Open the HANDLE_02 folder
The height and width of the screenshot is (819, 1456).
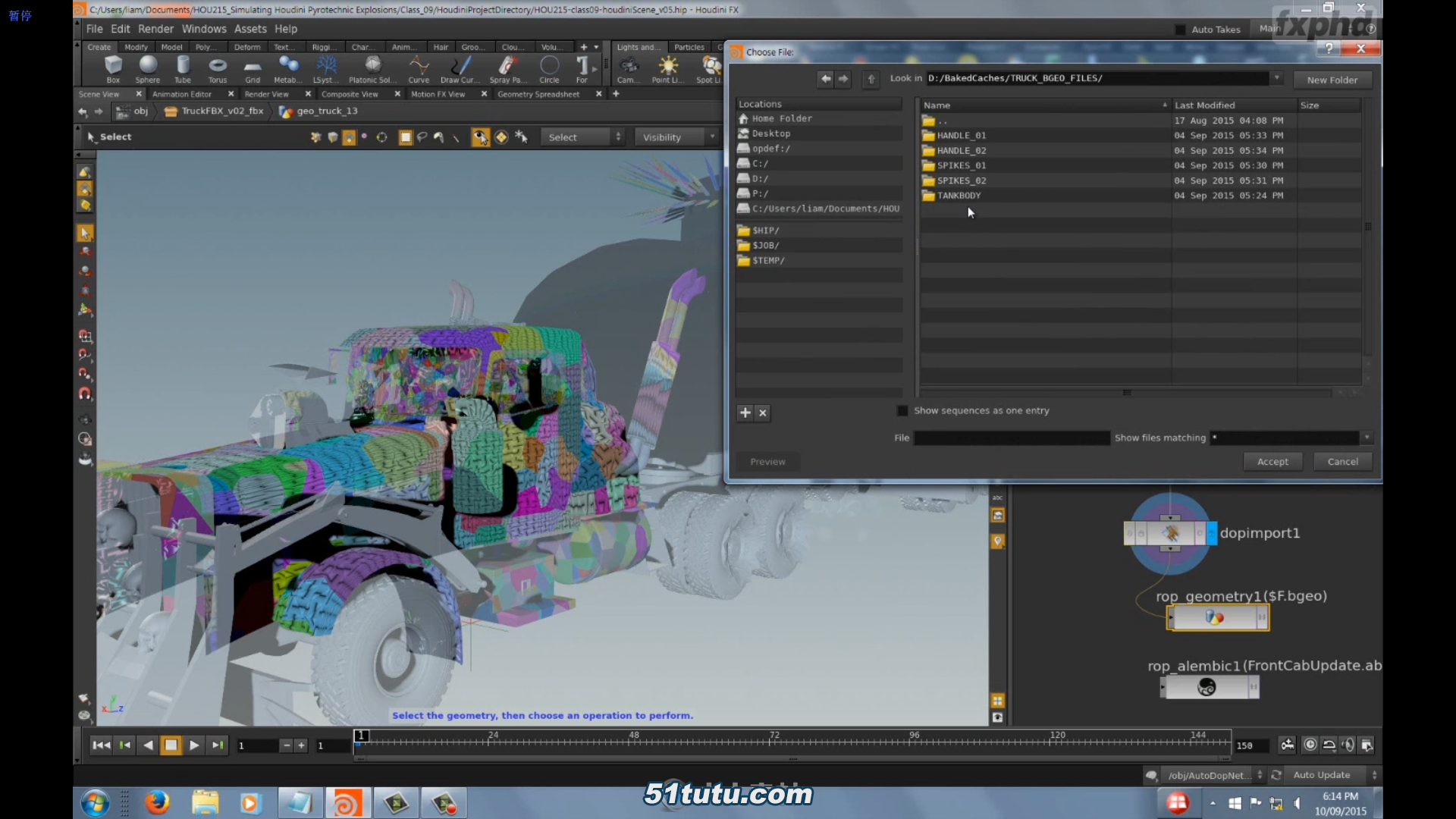click(x=961, y=150)
